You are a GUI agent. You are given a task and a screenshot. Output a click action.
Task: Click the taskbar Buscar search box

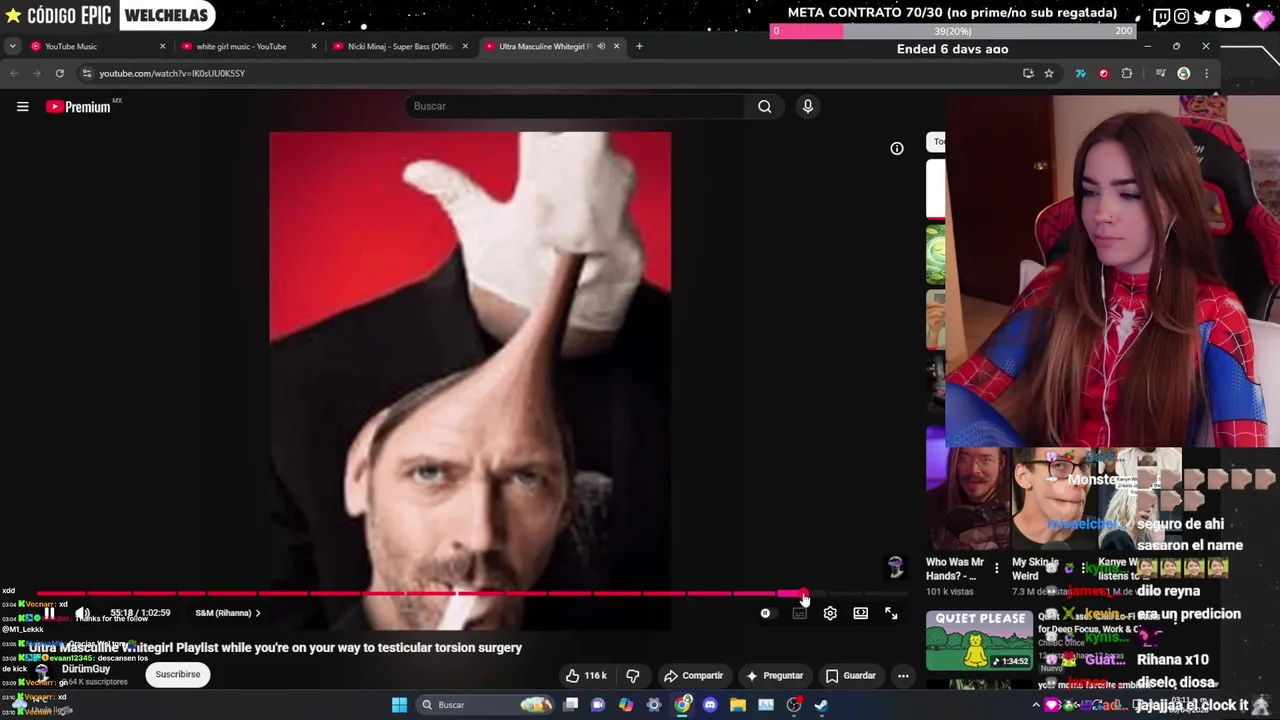pyautogui.click(x=487, y=705)
